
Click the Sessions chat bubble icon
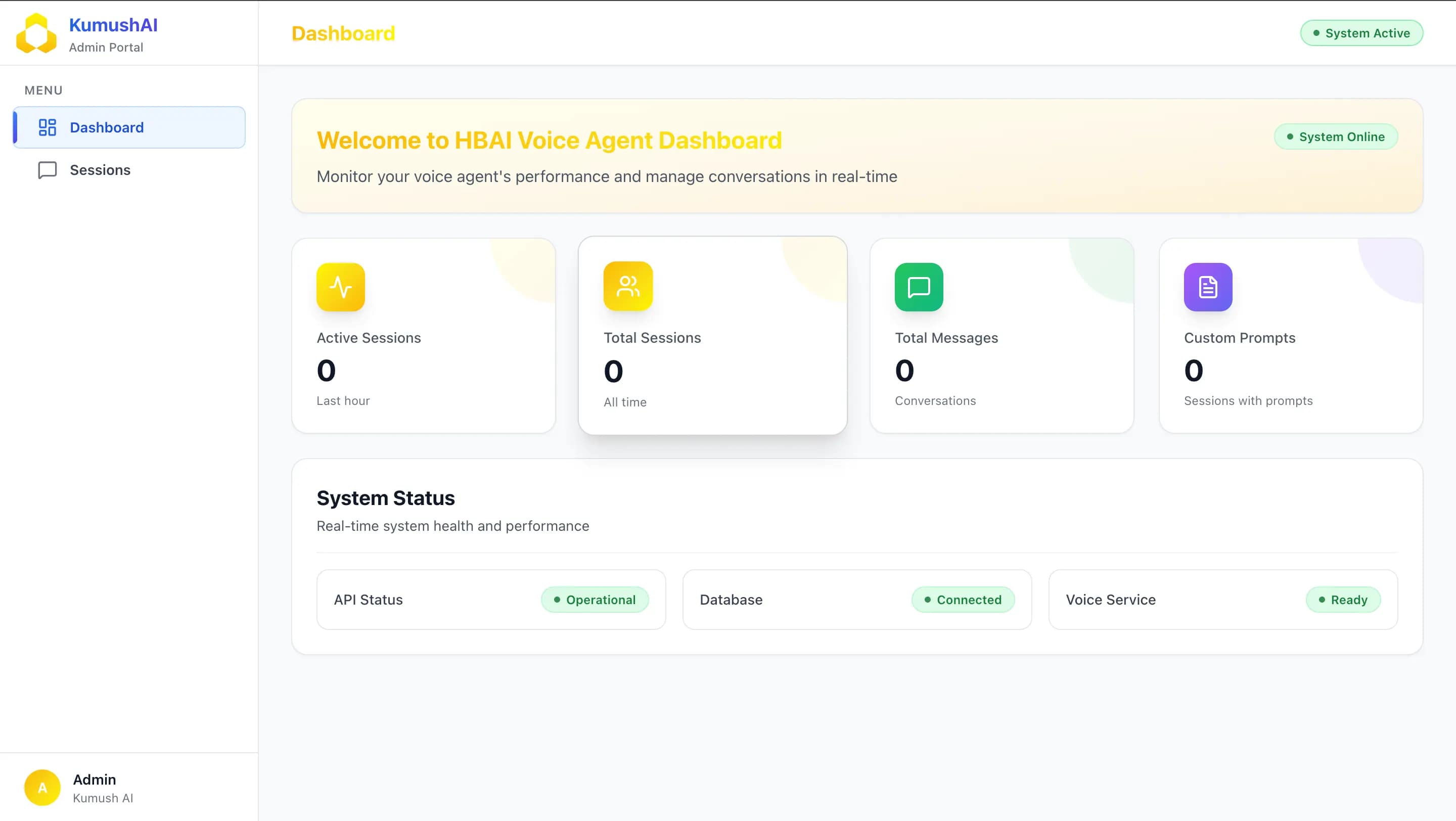[x=47, y=169]
